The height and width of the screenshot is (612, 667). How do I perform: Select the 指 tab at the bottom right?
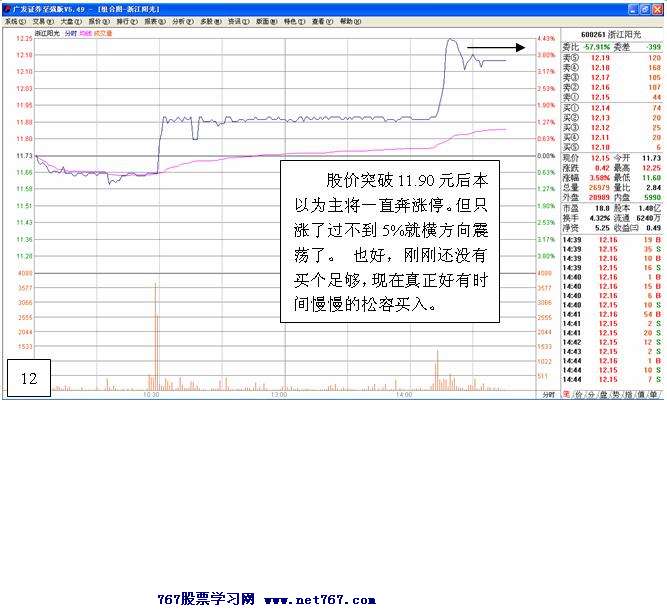coord(629,395)
